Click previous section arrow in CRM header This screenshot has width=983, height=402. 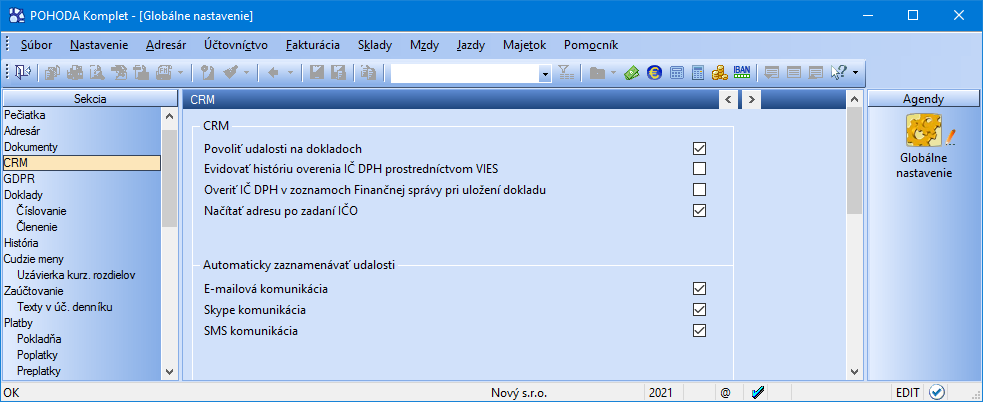728,99
